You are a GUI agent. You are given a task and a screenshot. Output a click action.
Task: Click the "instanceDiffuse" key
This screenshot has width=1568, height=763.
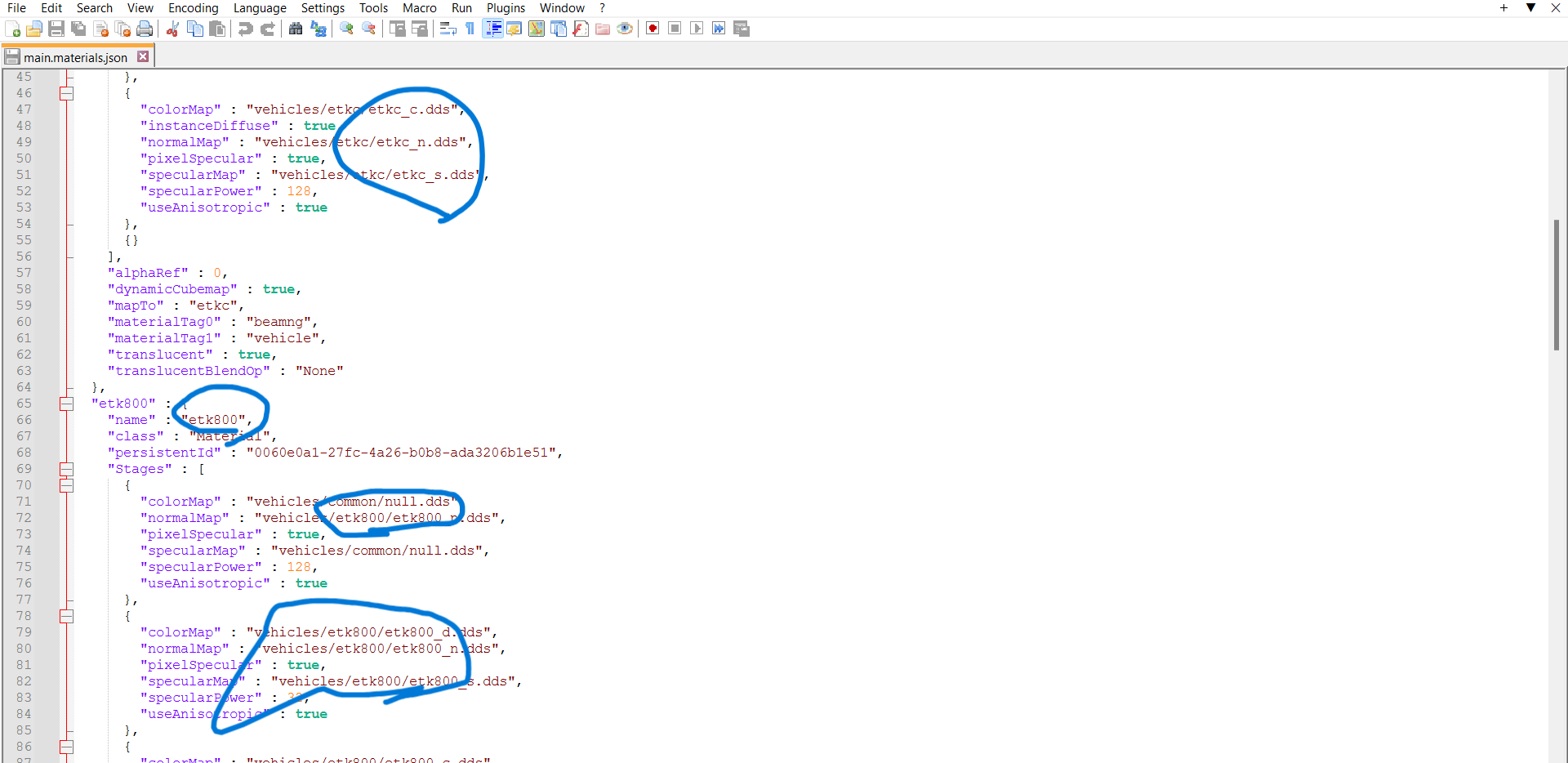pos(209,126)
